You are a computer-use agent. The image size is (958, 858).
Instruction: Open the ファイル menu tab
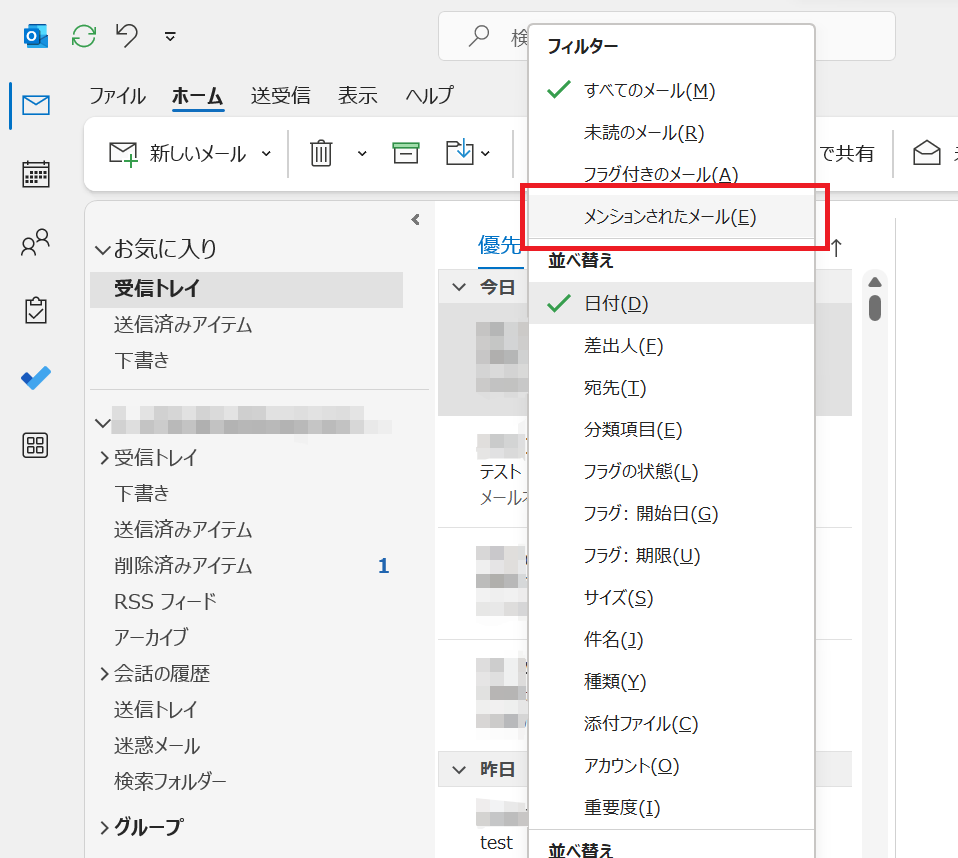[117, 96]
